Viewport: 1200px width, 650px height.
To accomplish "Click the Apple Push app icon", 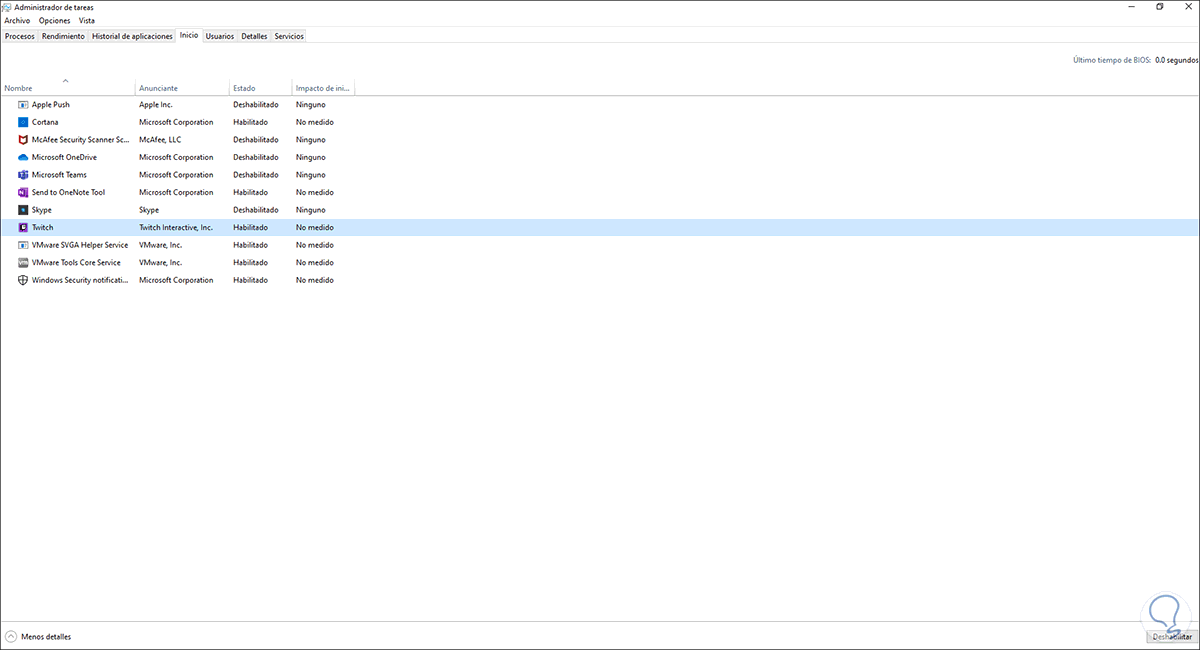I will point(23,104).
